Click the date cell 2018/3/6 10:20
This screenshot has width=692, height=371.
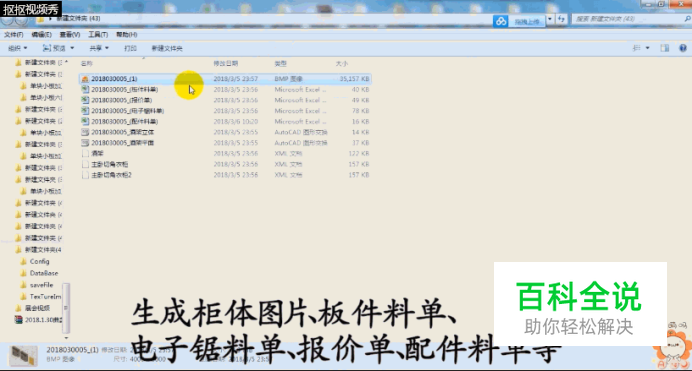(236, 121)
